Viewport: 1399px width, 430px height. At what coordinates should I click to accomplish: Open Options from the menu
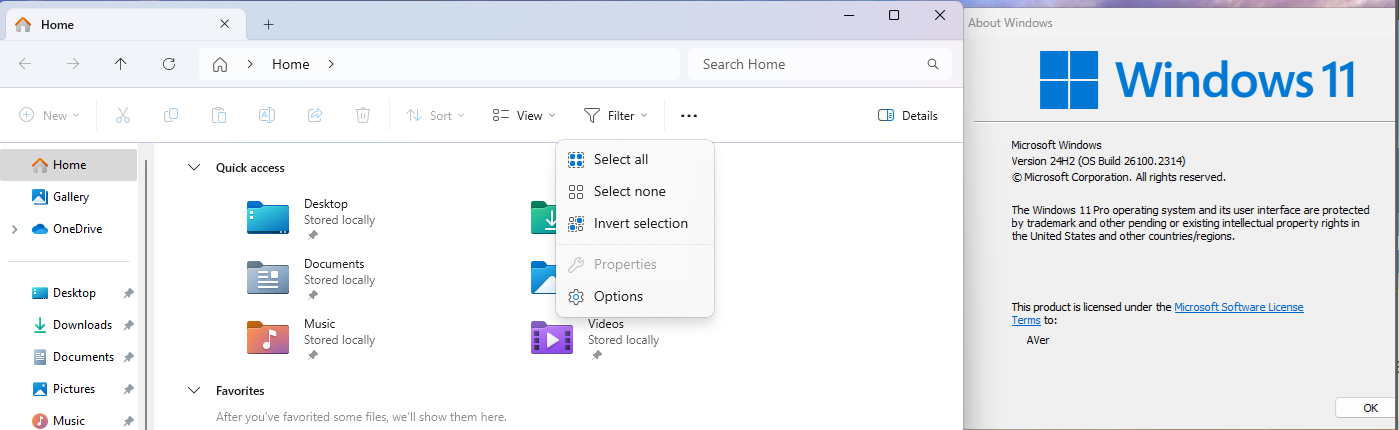(x=635, y=296)
